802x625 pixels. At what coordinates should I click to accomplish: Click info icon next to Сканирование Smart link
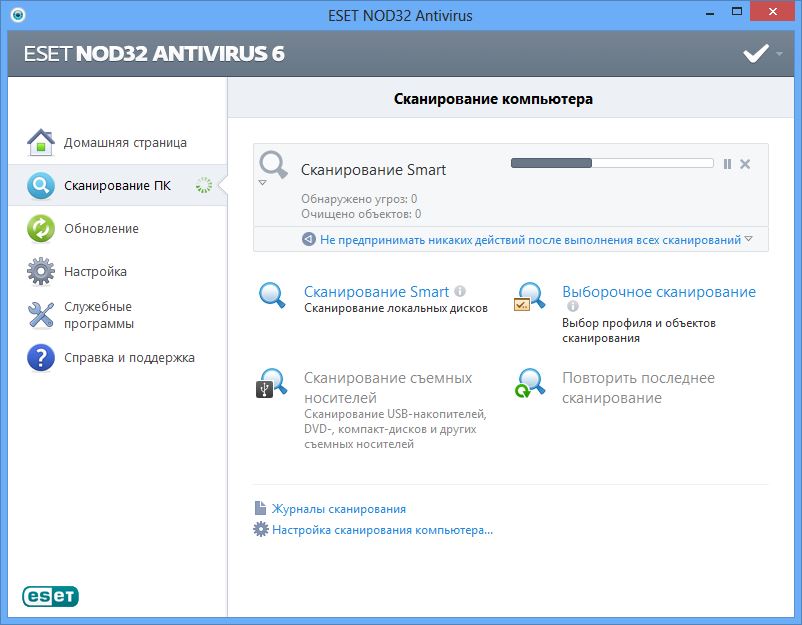pos(460,291)
